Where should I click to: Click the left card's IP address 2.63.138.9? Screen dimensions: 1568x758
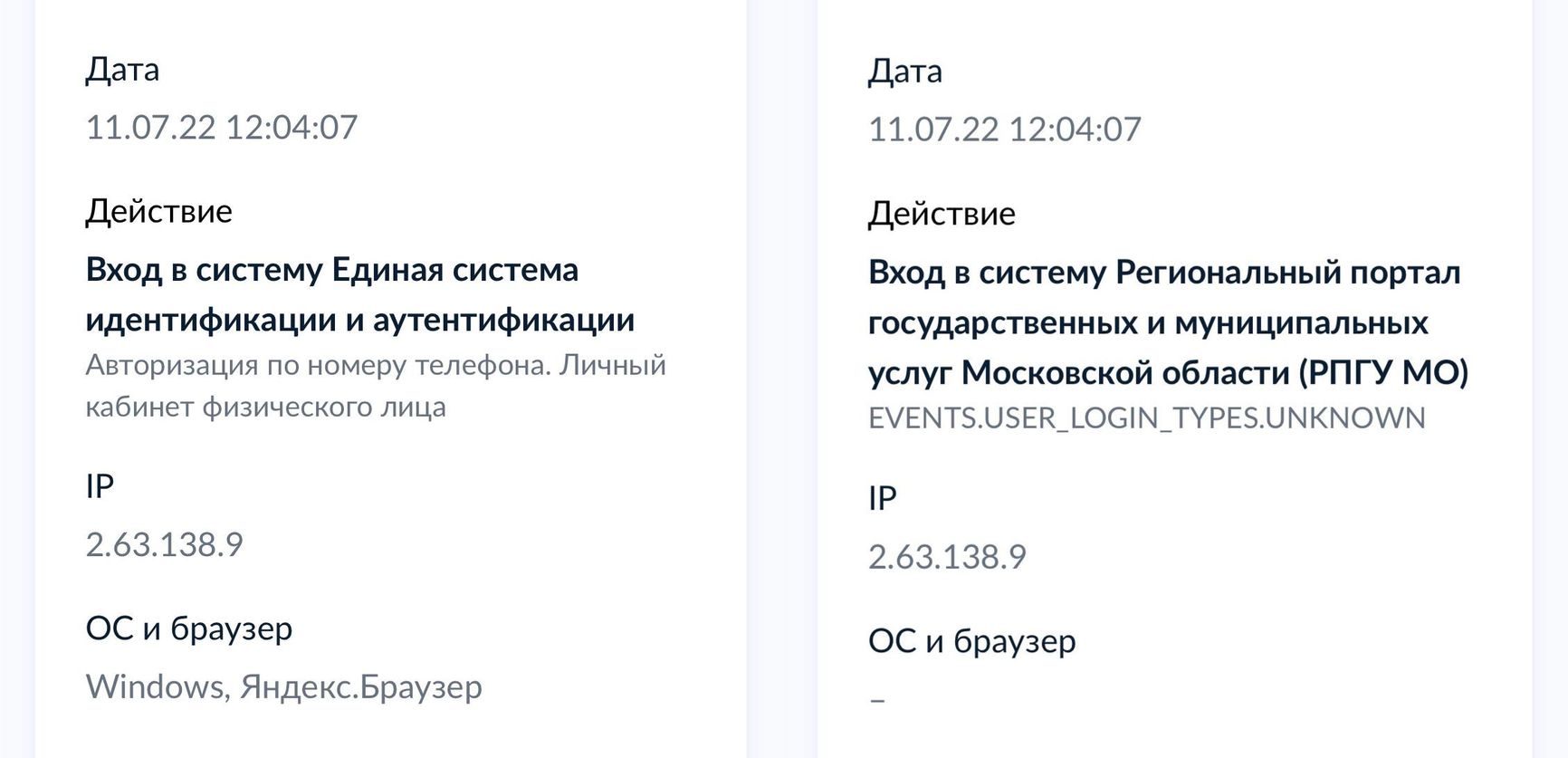[x=164, y=544]
